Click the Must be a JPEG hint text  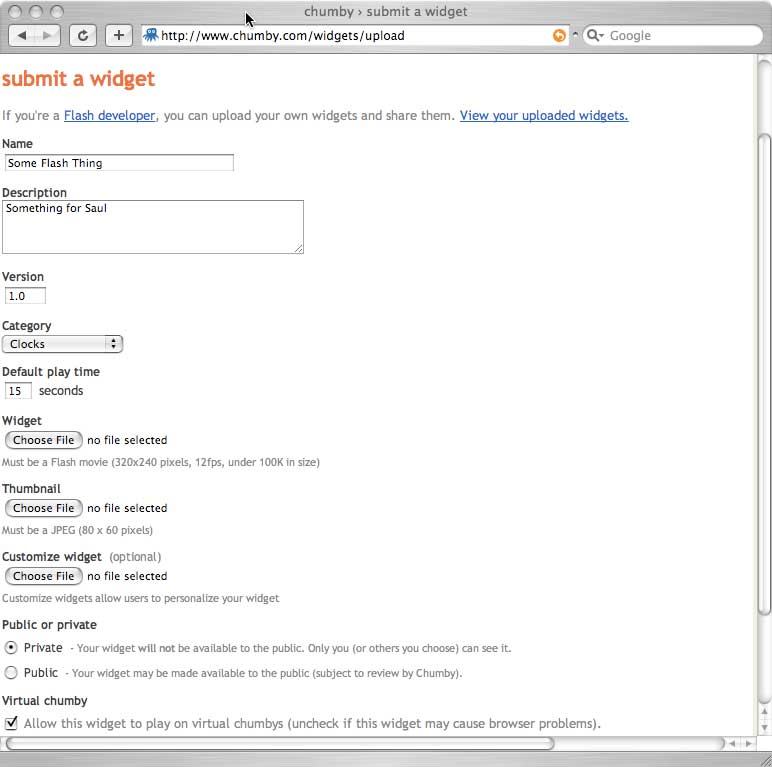pos(77,530)
